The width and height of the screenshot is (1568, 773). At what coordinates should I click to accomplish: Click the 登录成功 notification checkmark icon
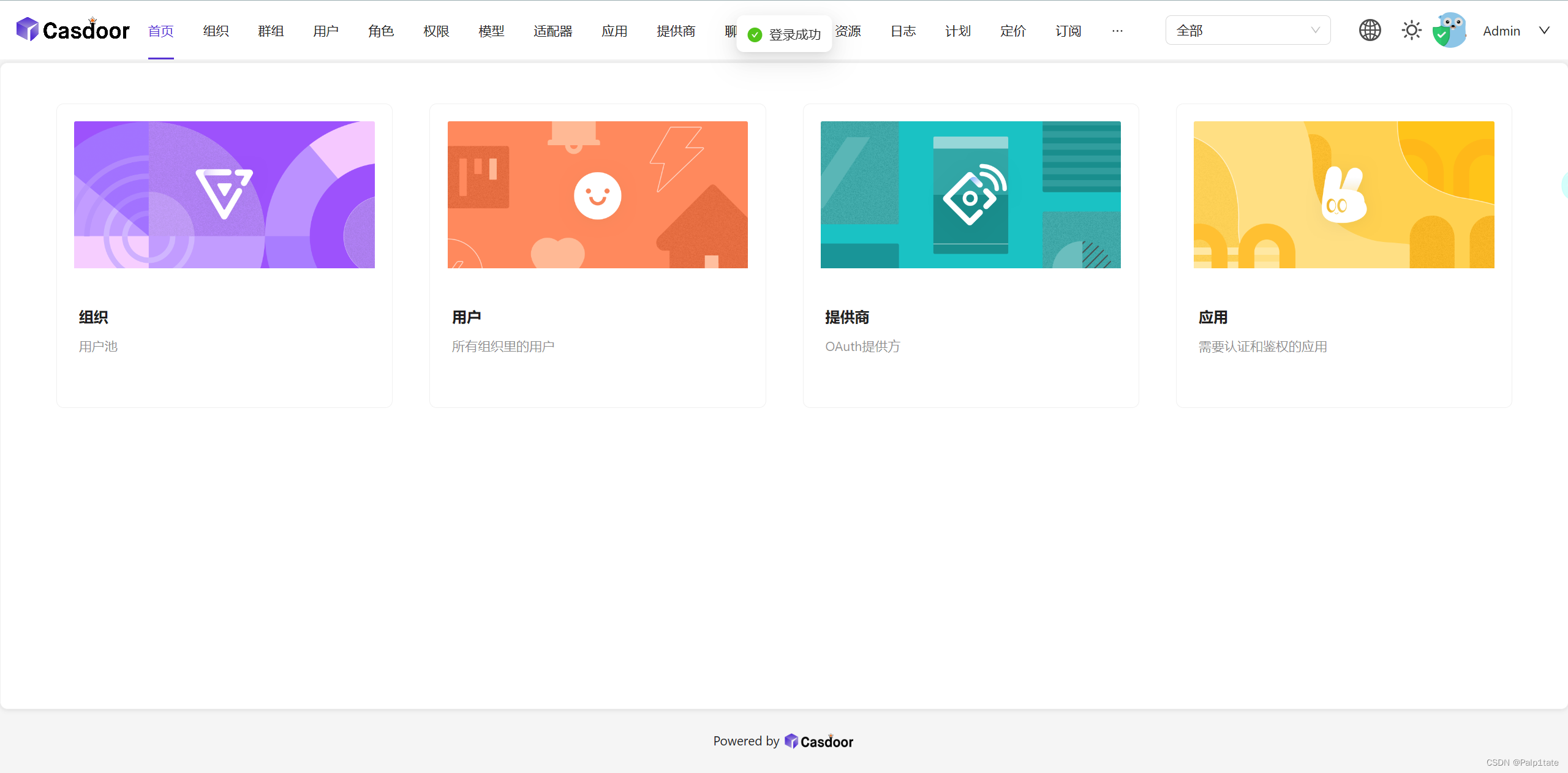tap(755, 35)
